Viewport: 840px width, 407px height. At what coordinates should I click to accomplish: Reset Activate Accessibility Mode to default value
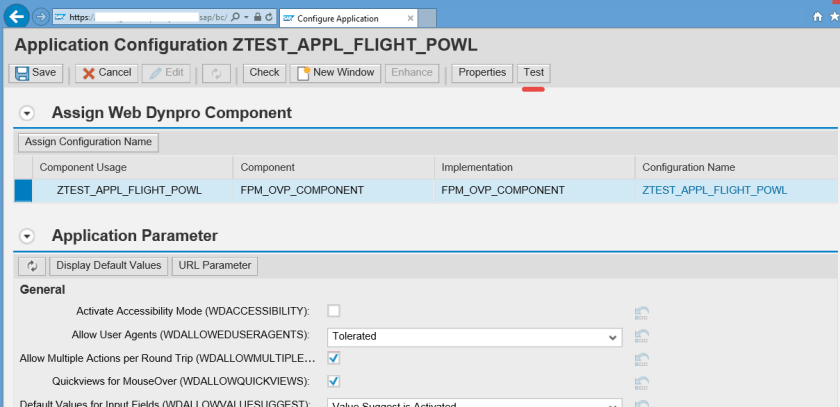tap(642, 313)
